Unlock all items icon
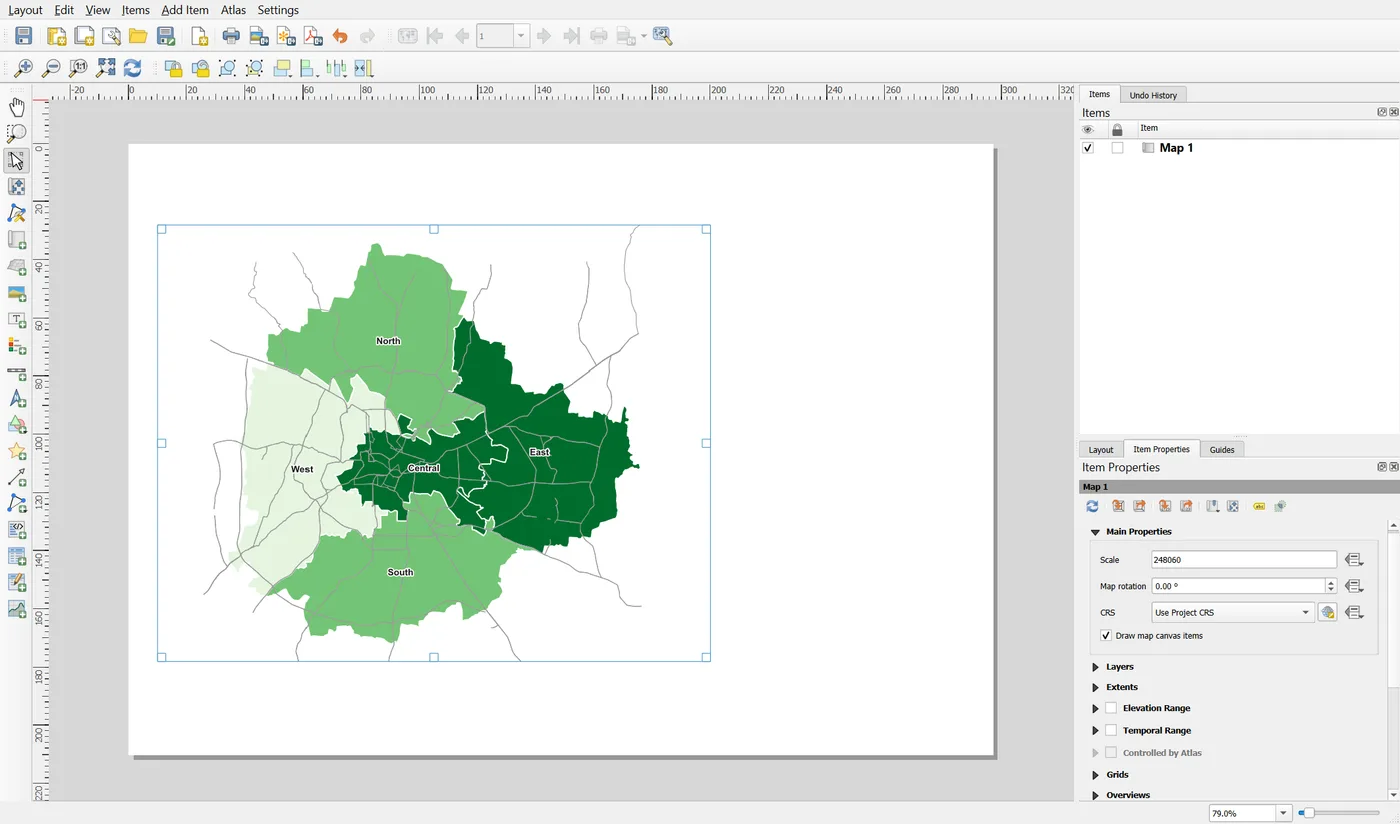Viewport: 1400px width, 824px height. (x=201, y=68)
